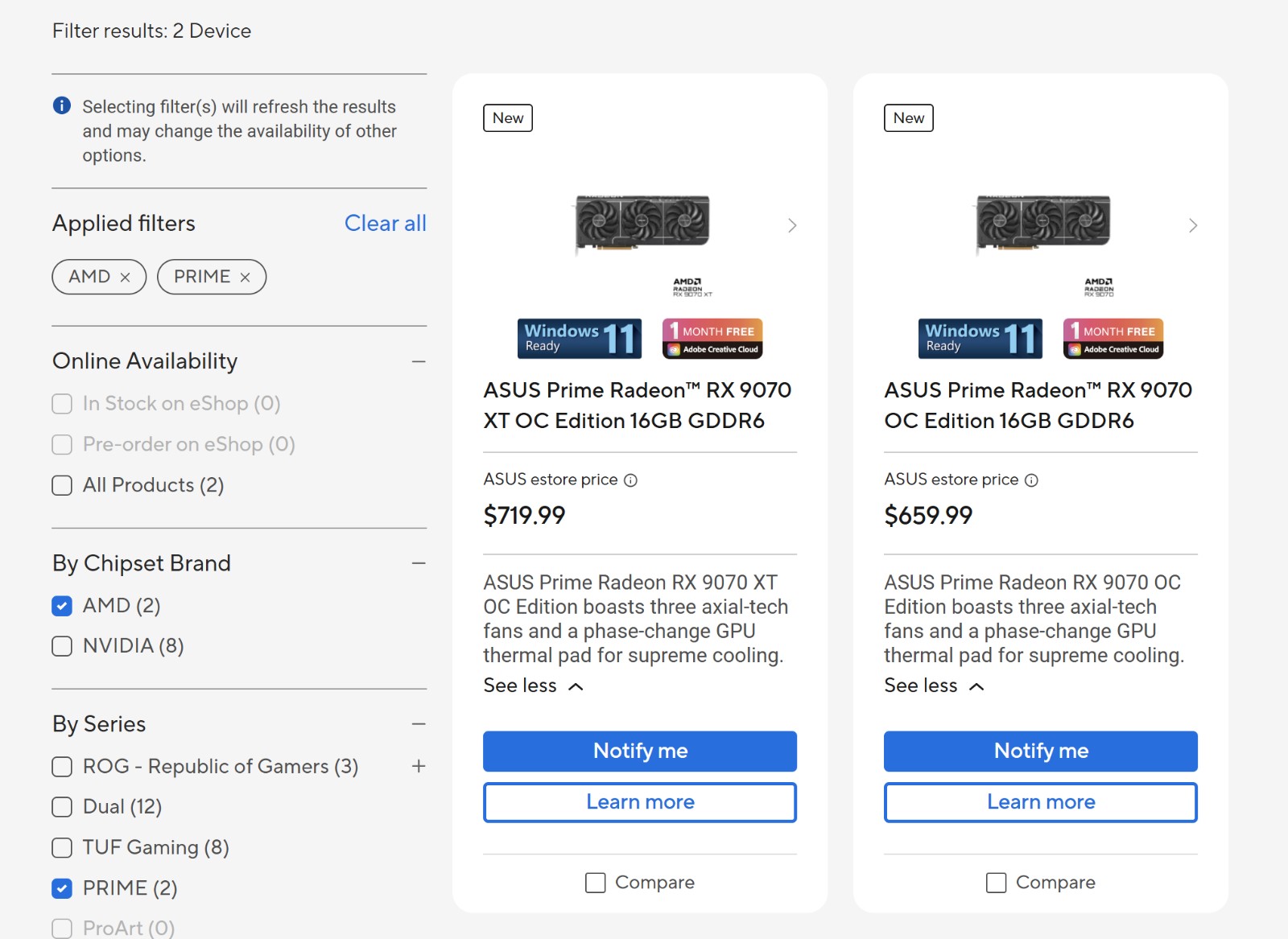The height and width of the screenshot is (939, 1288).
Task: Click Notify me for RX 9070 XT
Action: [640, 751]
